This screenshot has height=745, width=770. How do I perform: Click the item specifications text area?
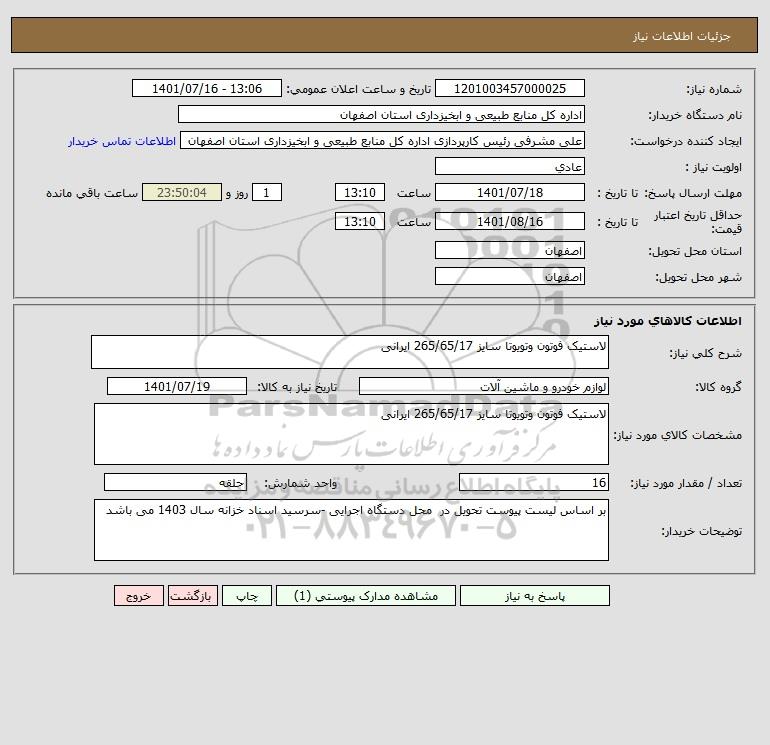(351, 434)
